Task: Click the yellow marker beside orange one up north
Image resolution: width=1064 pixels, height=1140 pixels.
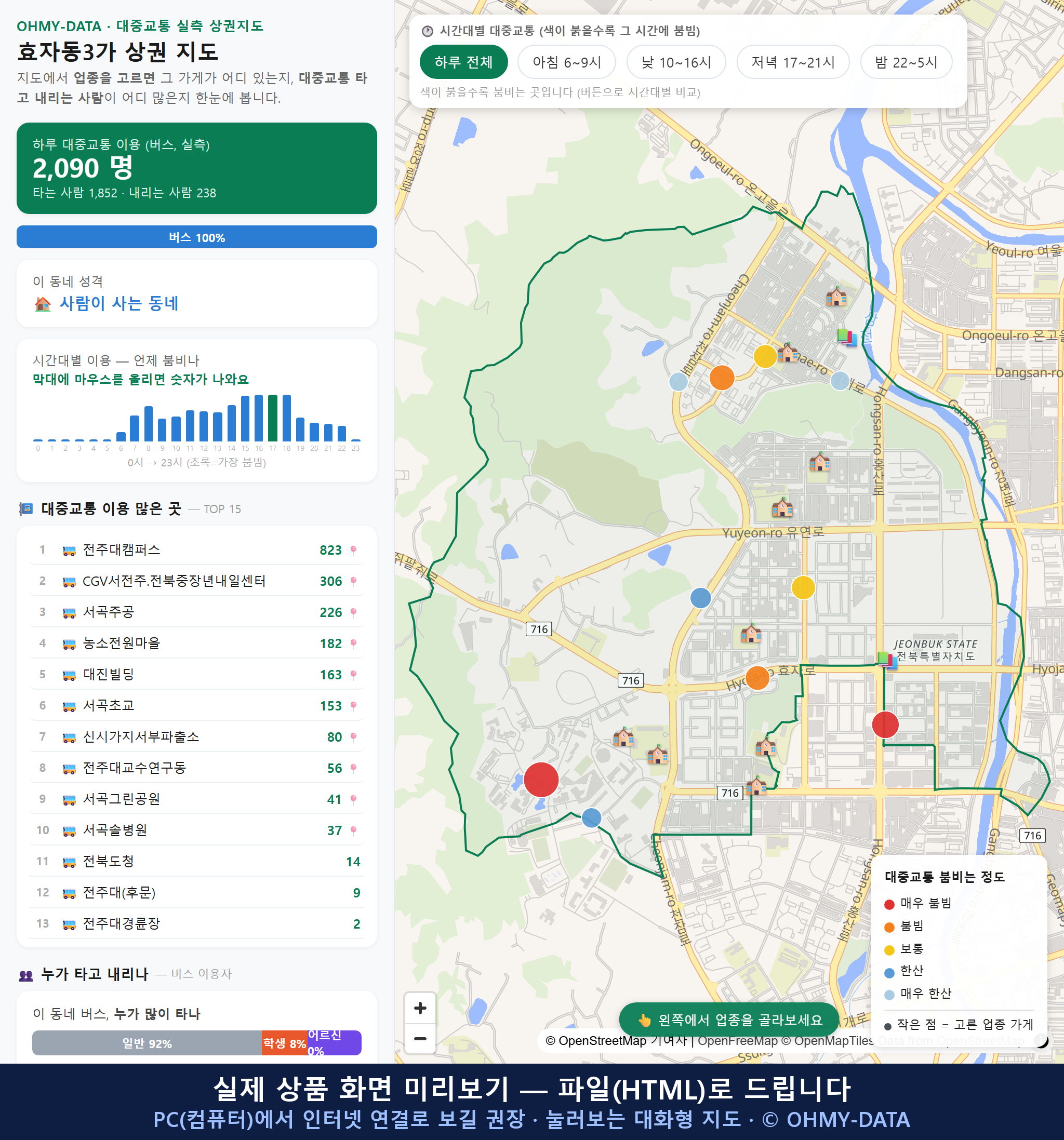Action: pos(765,356)
